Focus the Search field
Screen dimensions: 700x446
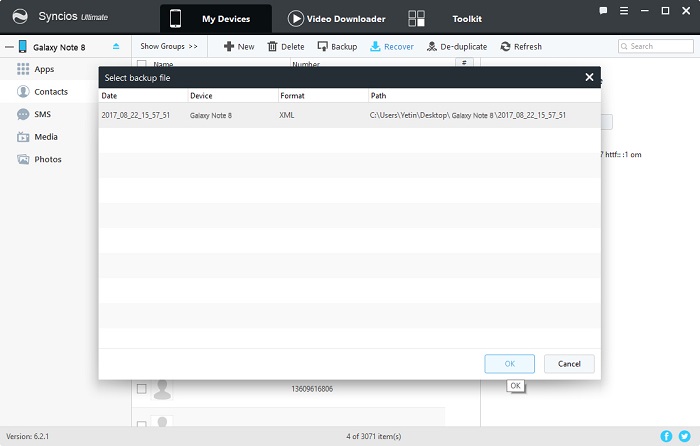tap(655, 46)
